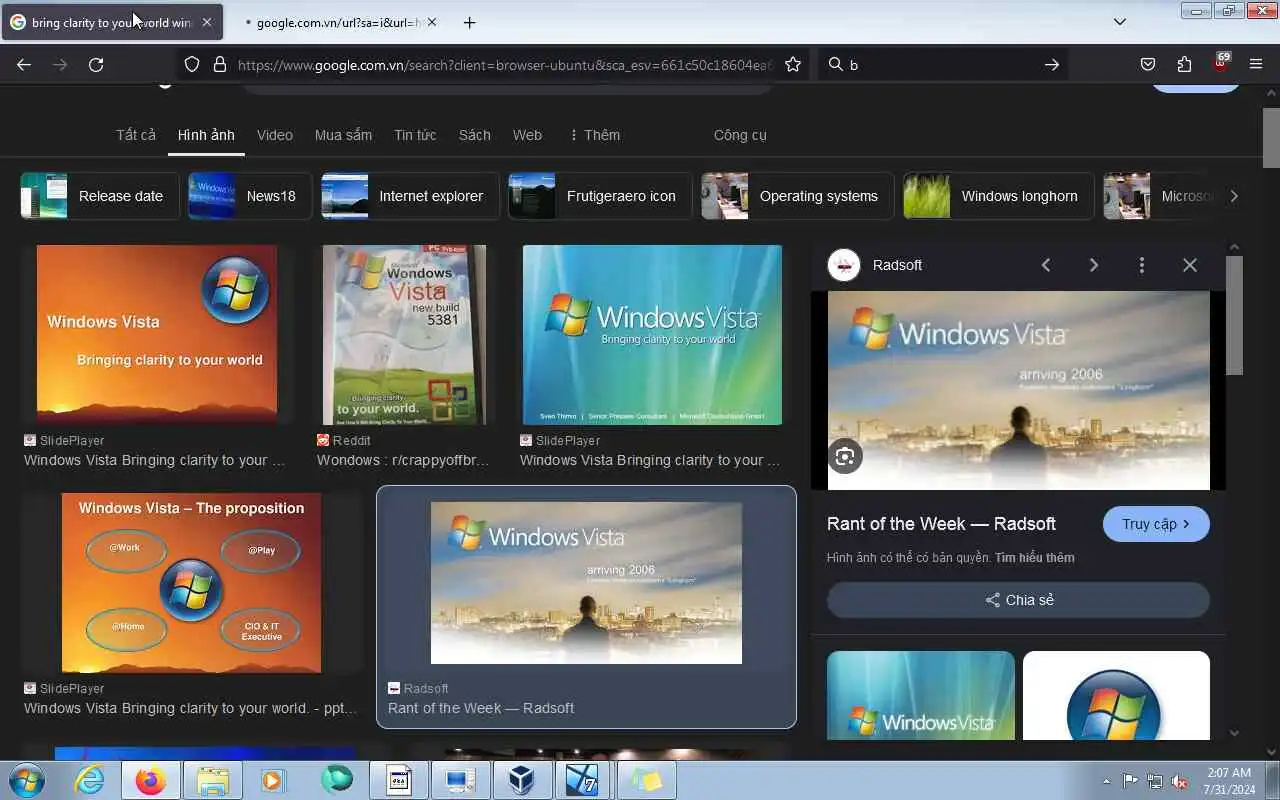The width and height of the screenshot is (1280, 800).
Task: Click in the address bar URL
Action: click(505, 64)
